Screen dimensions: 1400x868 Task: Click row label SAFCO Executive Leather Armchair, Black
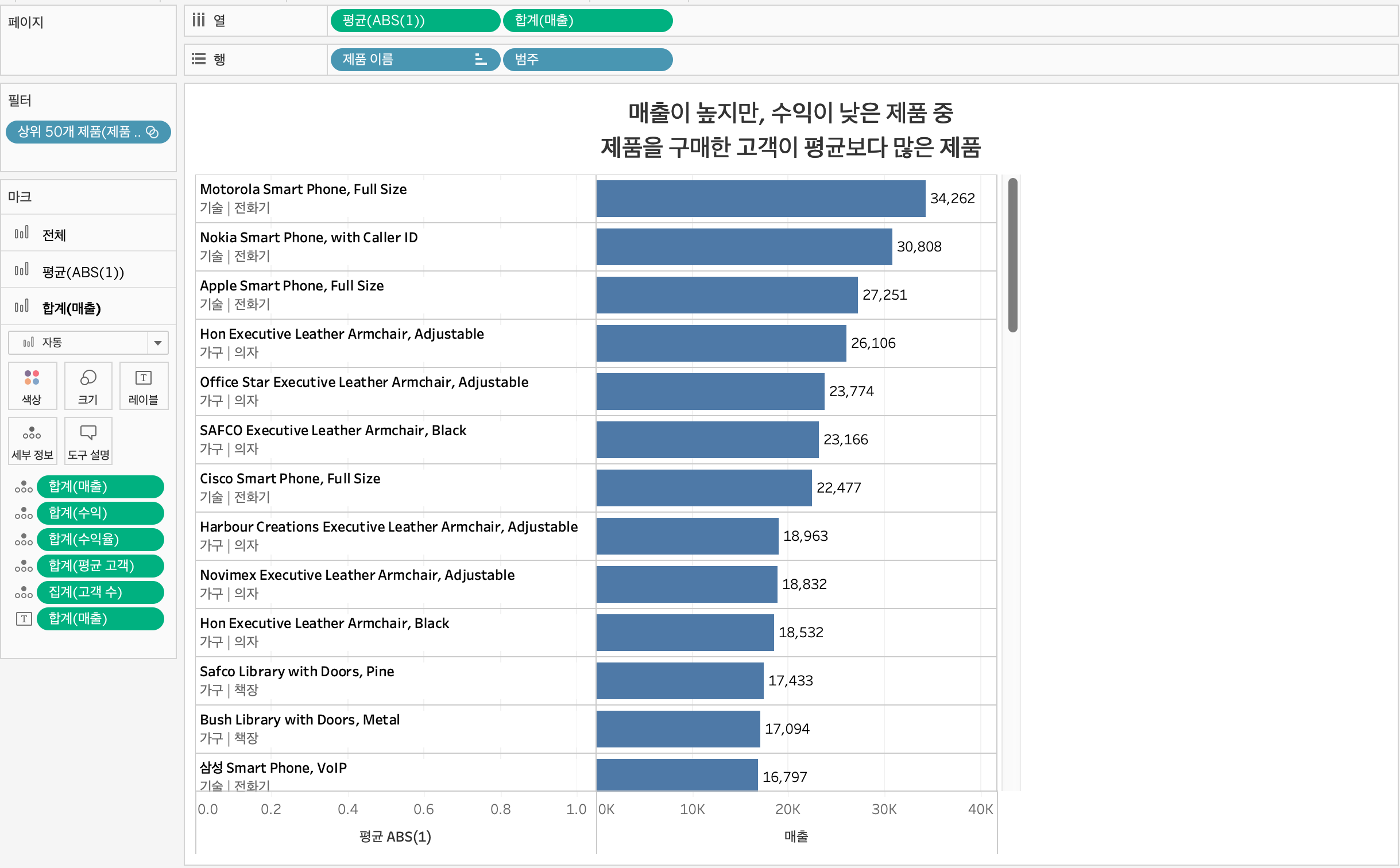(x=333, y=430)
